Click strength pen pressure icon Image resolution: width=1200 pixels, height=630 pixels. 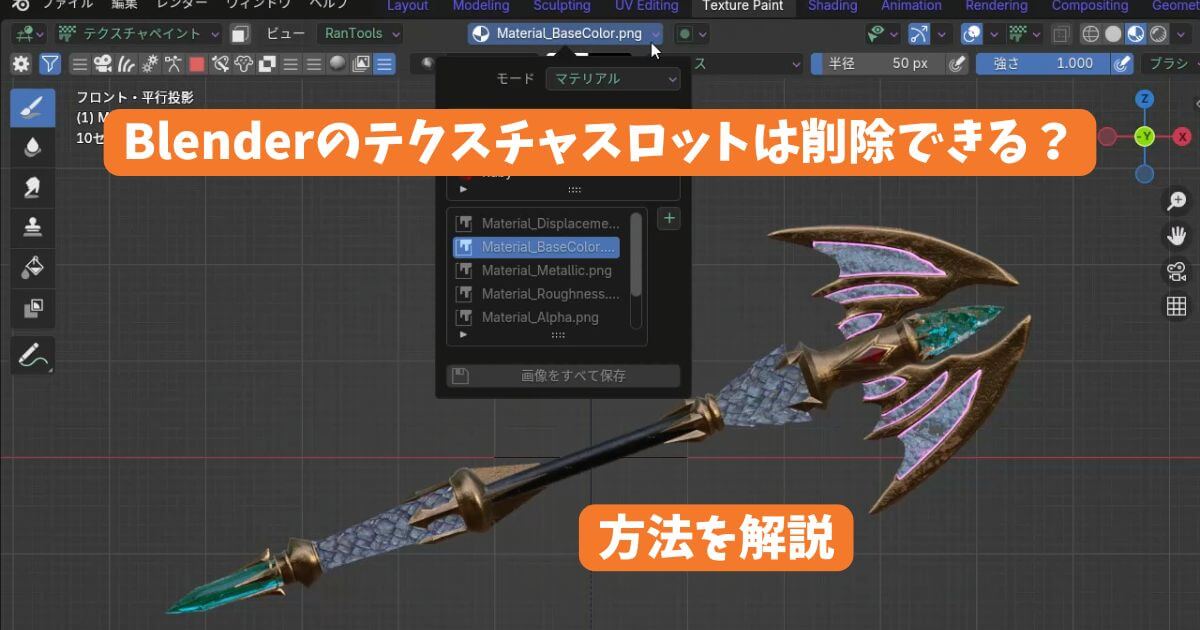click(x=1122, y=64)
